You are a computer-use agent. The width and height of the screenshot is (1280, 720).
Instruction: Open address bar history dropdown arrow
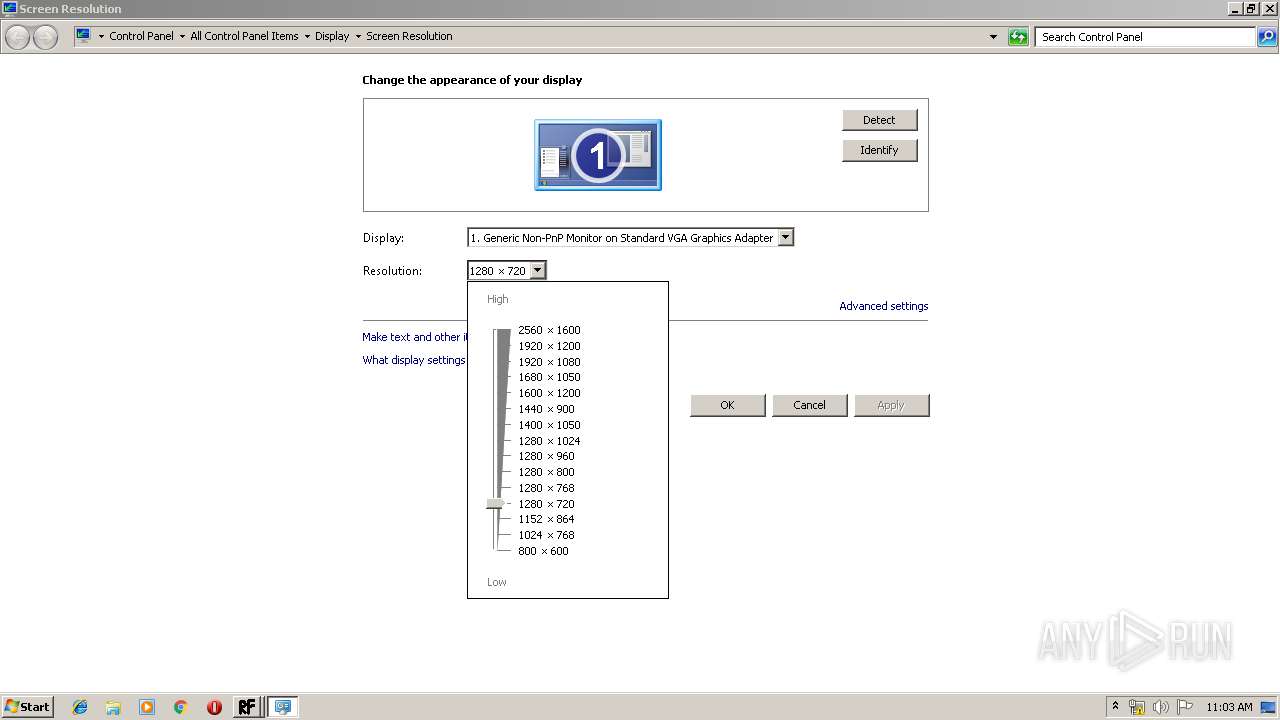993,37
